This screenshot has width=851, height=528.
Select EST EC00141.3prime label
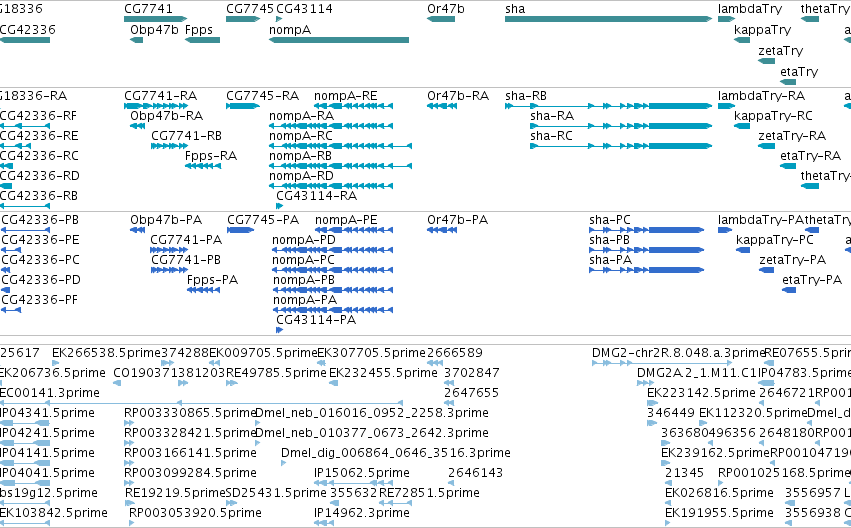[49, 392]
